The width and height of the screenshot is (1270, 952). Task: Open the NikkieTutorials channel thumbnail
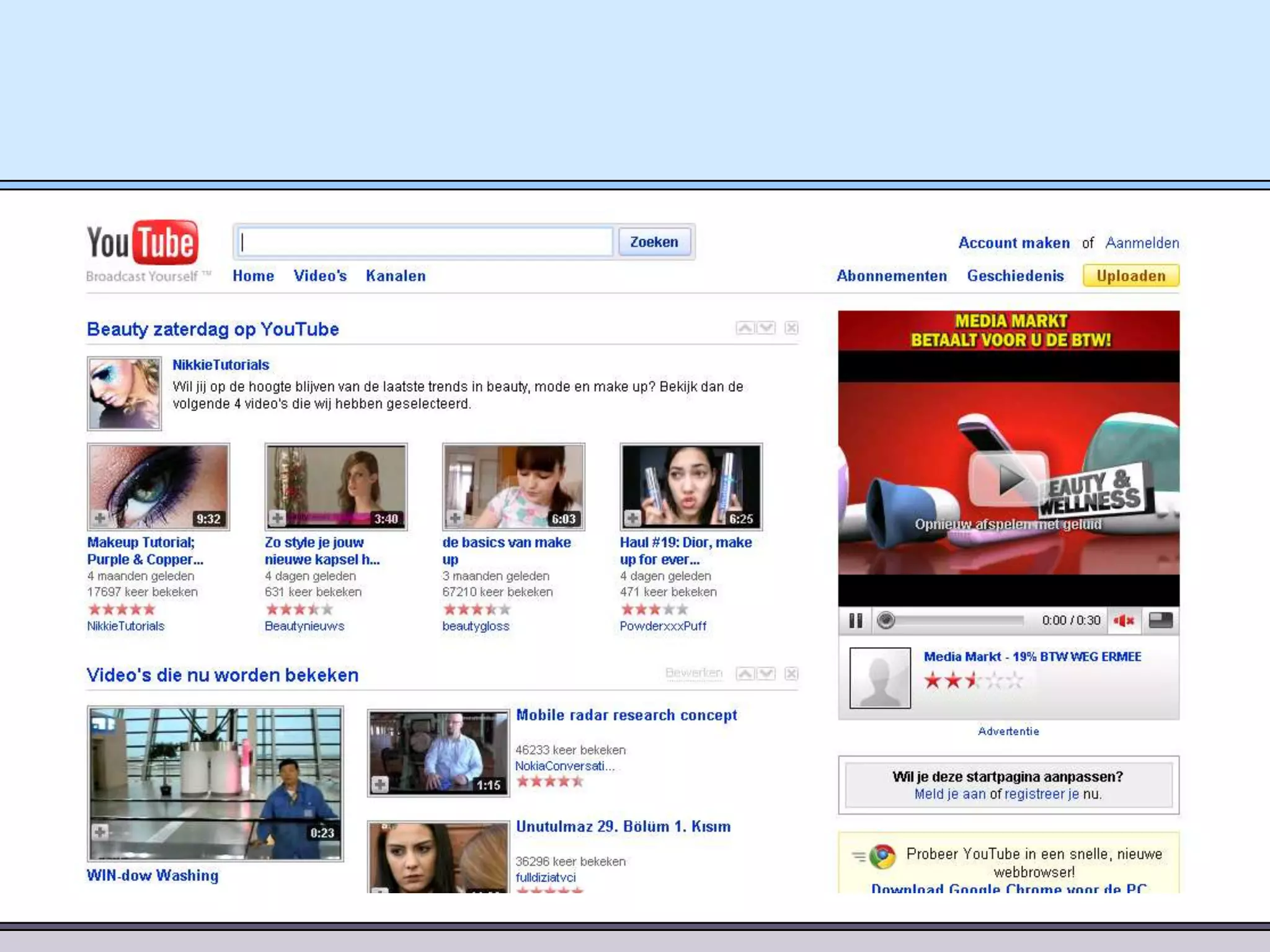coord(124,394)
